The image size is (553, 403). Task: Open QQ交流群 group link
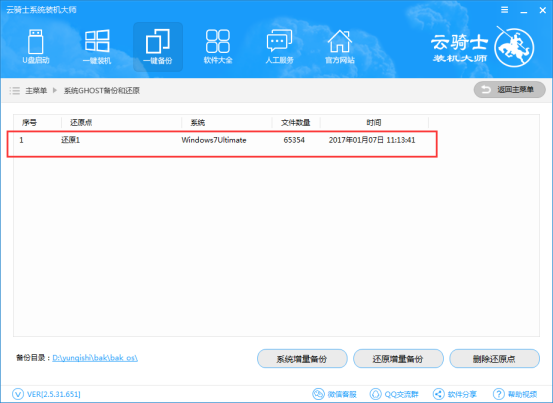click(x=394, y=394)
